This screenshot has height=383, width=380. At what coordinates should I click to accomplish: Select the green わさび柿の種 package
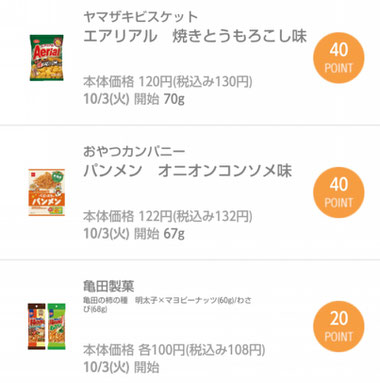[x=56, y=326]
